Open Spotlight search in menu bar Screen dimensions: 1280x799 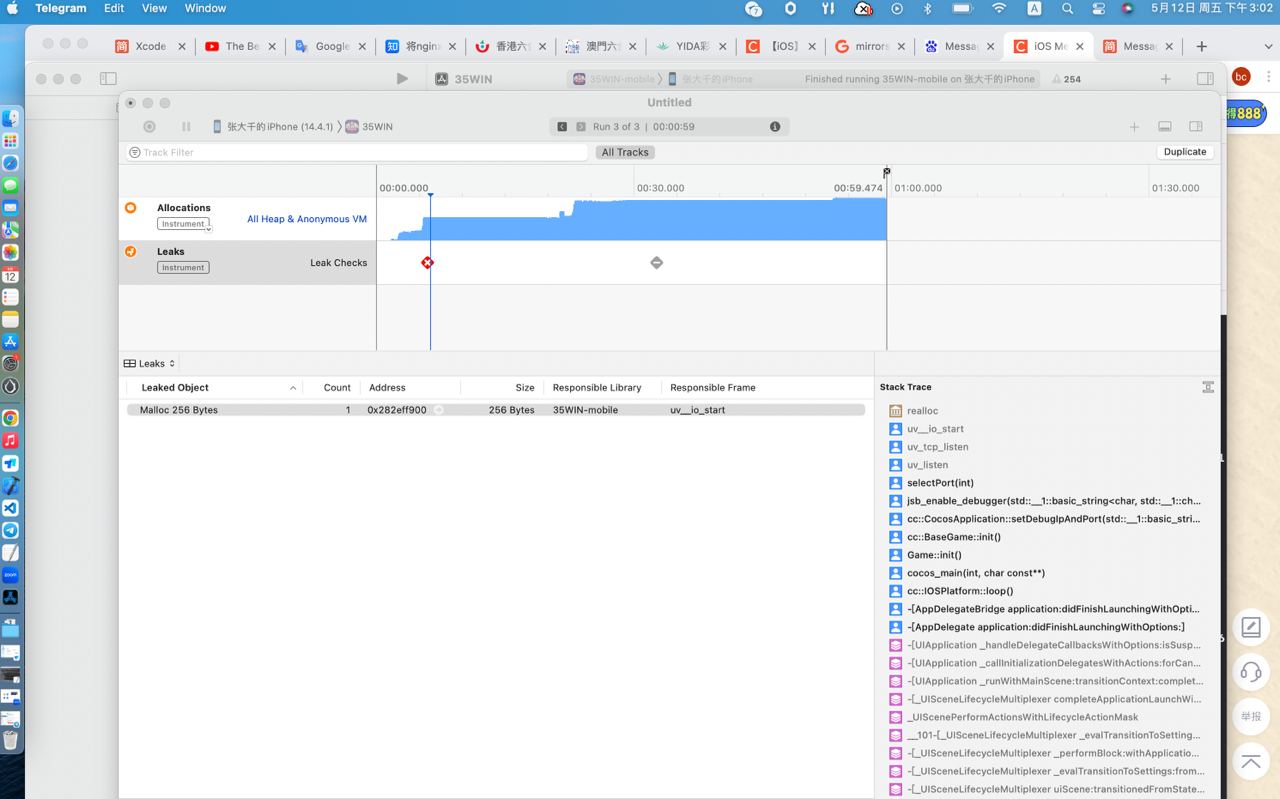pos(1067,8)
